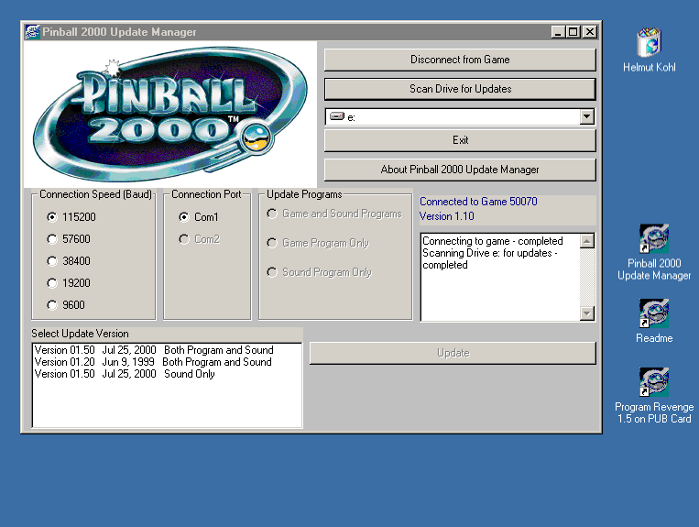The width and height of the screenshot is (699, 527).
Task: Click the Pinball 2000 logo image
Action: (x=170, y=114)
